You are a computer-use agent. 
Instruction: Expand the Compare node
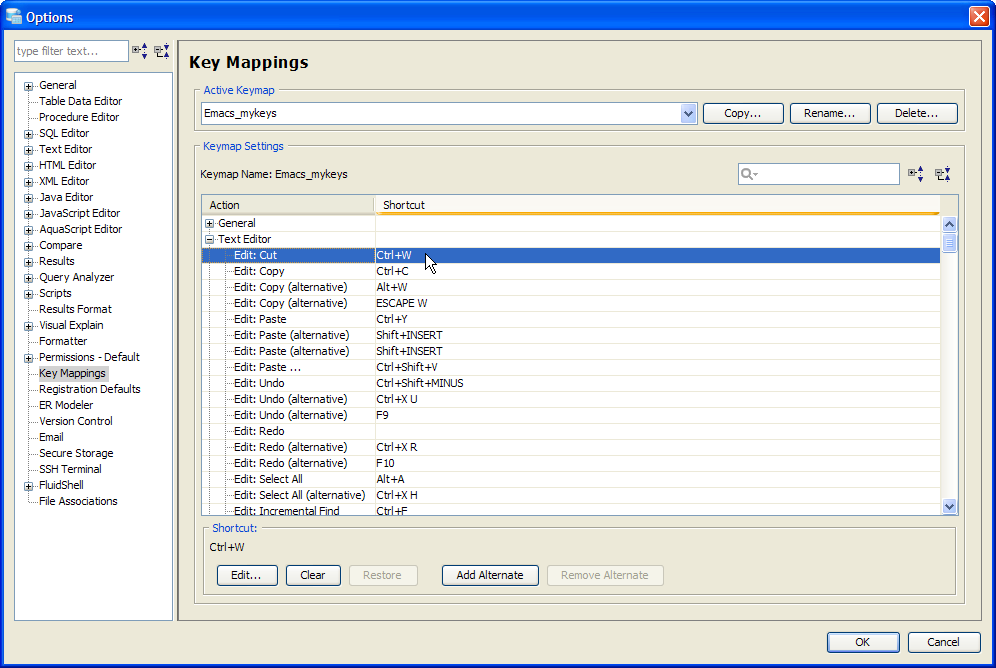pyautogui.click(x=29, y=246)
